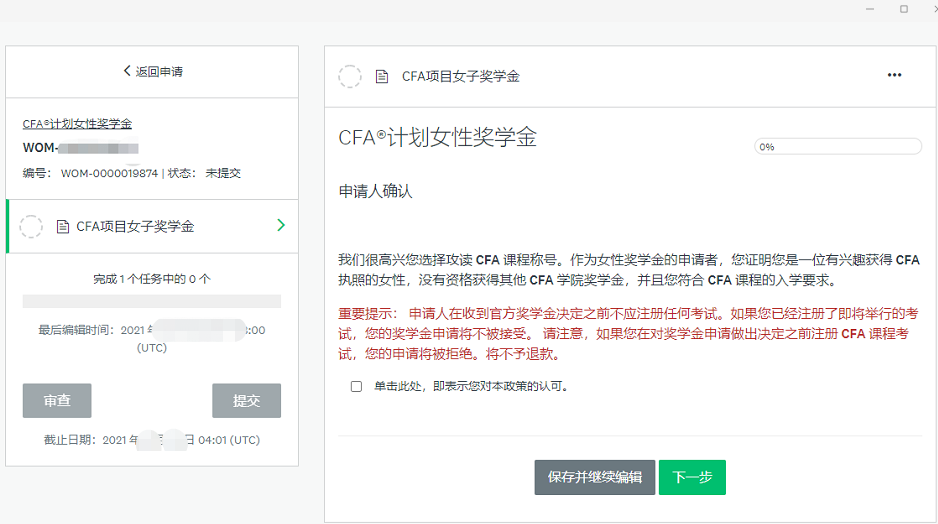Click the red 重要提示 notice text
This screenshot has height=524, width=938.
(x=628, y=334)
